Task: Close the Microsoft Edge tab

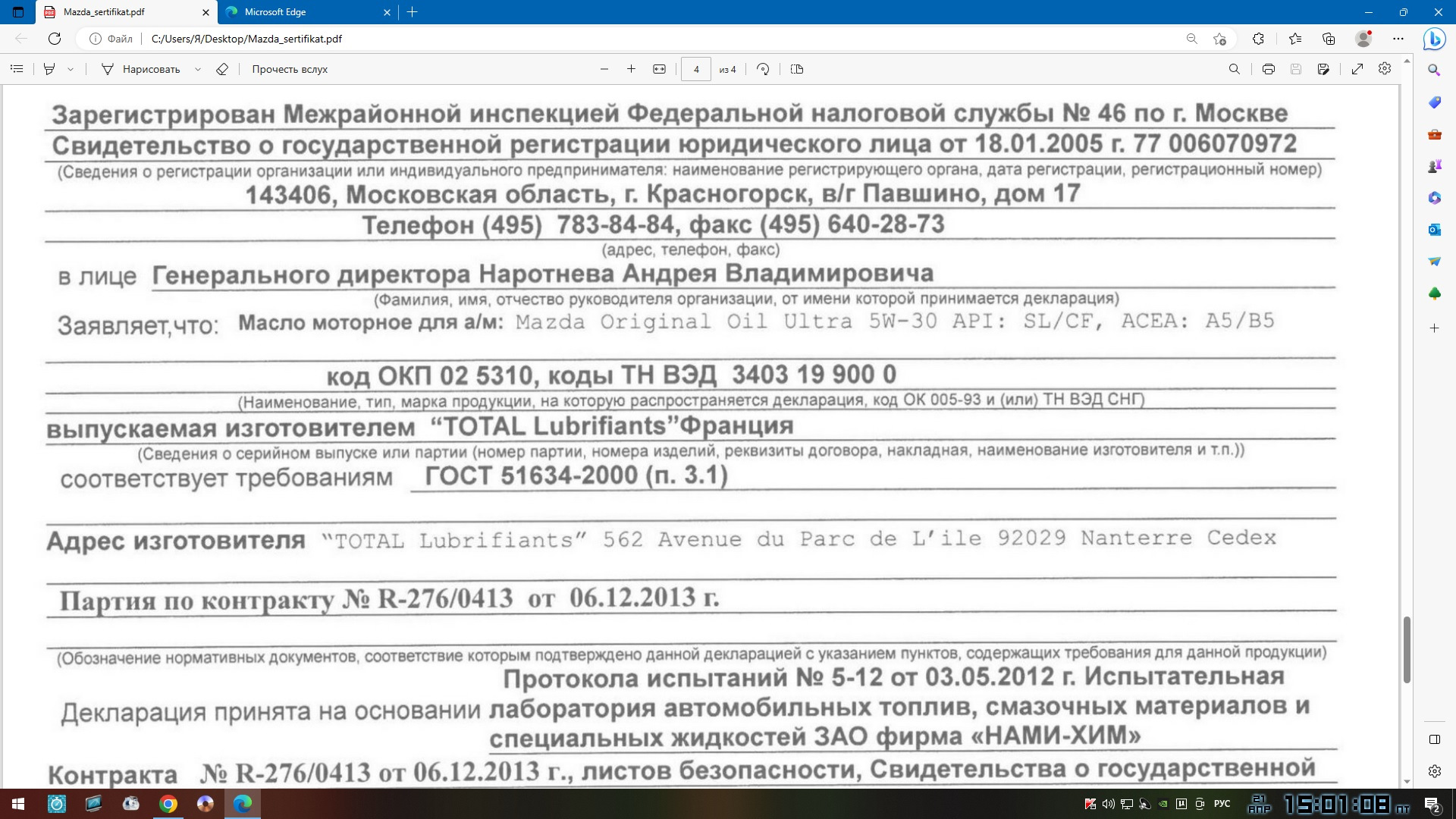Action: point(387,12)
